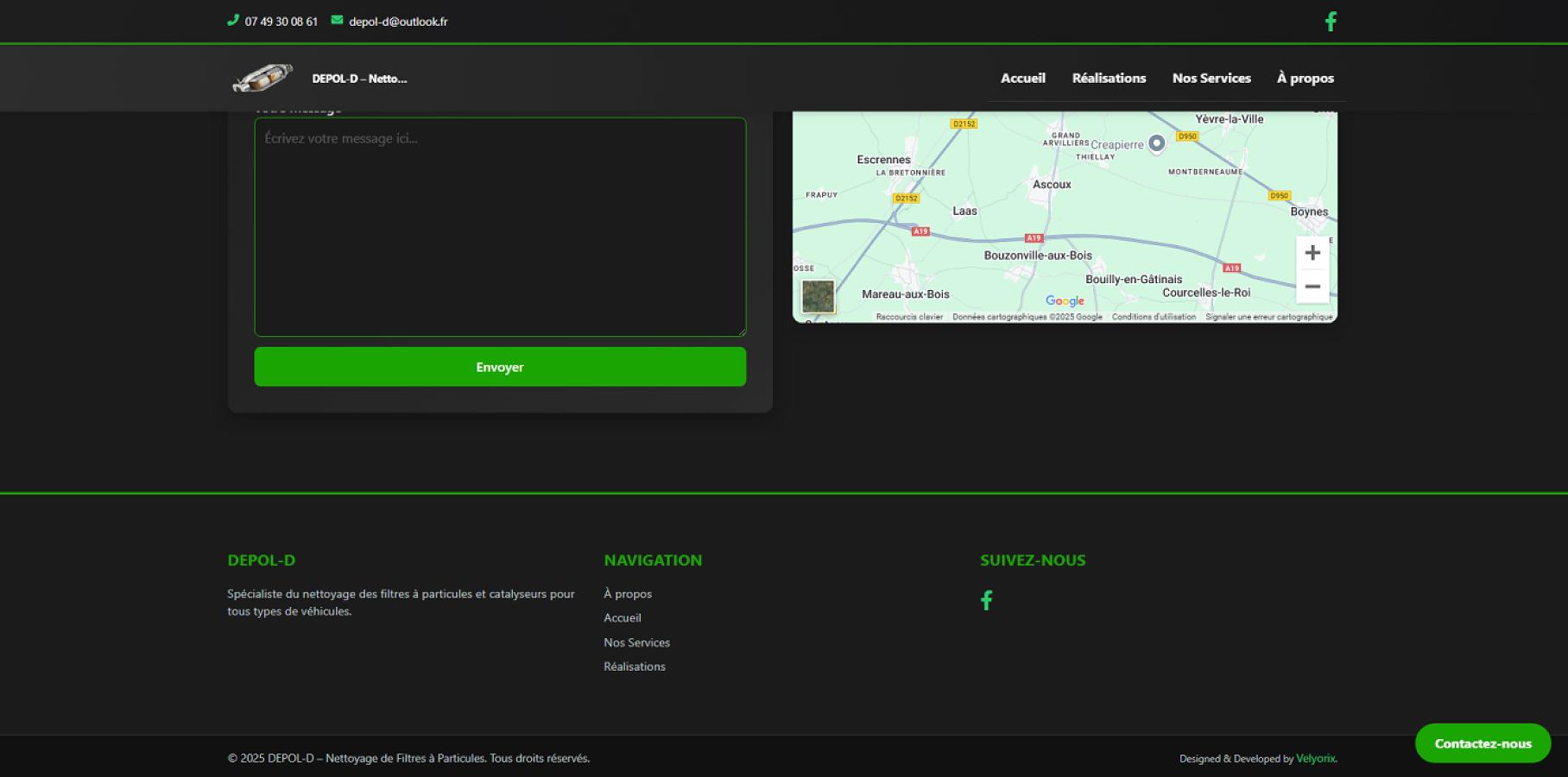The height and width of the screenshot is (777, 1568).
Task: Select Accueil in the navigation bar
Action: point(1022,78)
